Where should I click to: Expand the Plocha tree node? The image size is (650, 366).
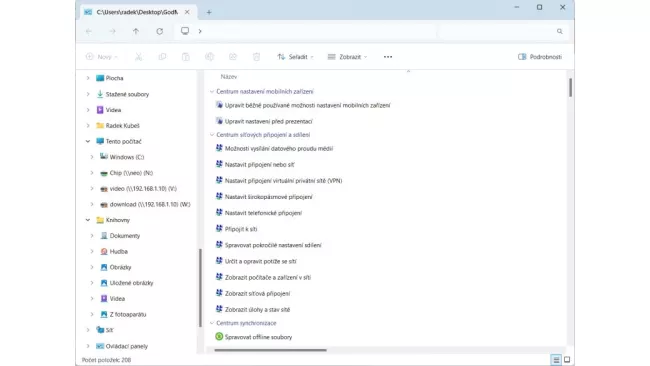[x=88, y=78]
